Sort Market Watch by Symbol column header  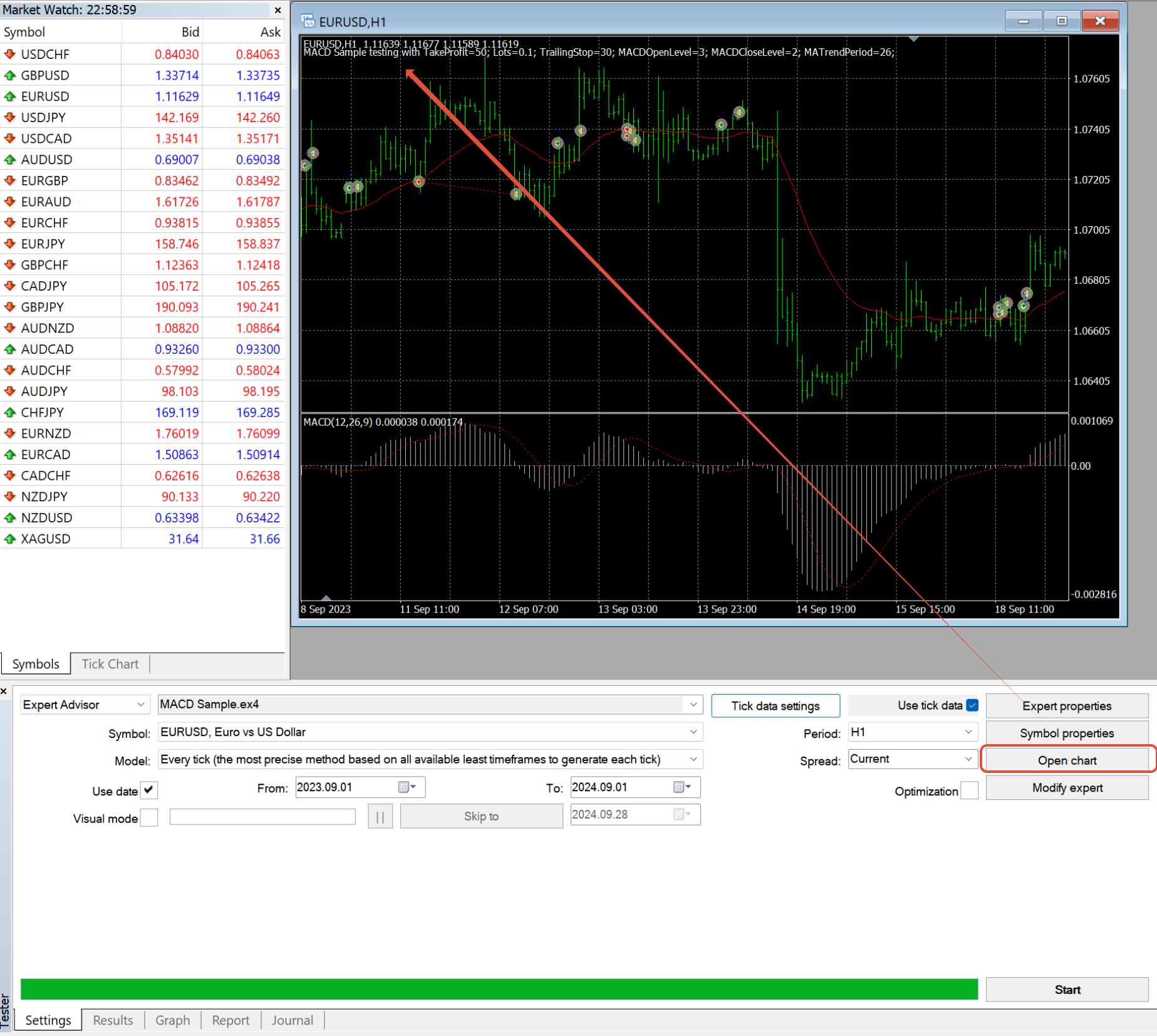pos(61,32)
